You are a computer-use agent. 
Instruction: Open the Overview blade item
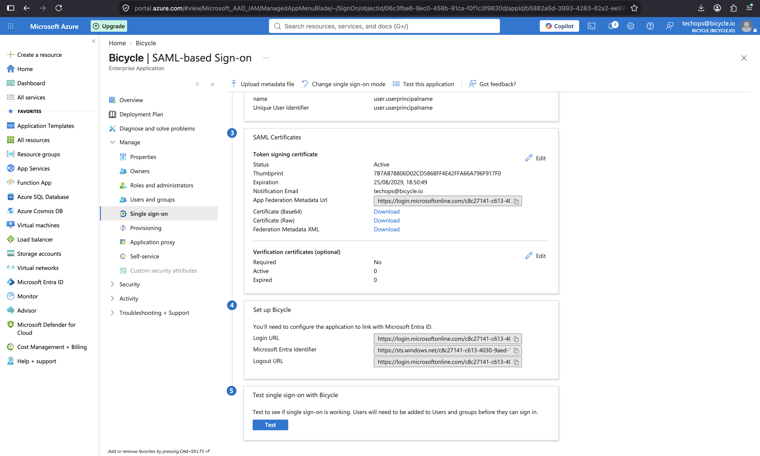(131, 100)
